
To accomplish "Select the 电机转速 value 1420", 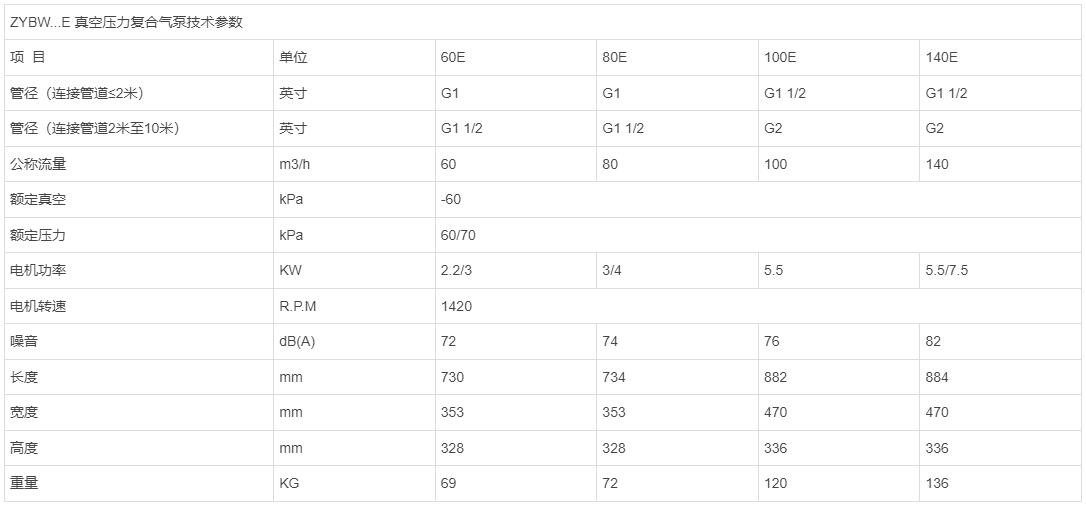I will click(456, 306).
